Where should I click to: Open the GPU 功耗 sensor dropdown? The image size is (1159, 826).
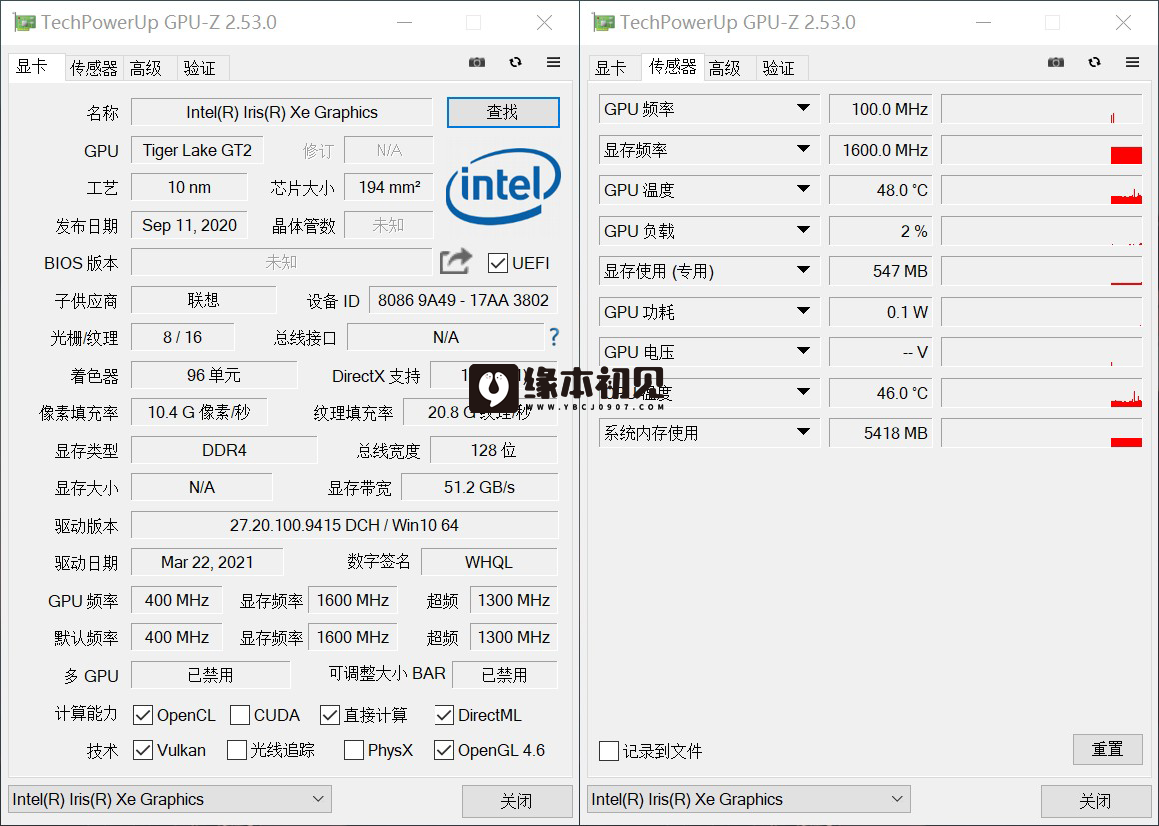point(803,311)
